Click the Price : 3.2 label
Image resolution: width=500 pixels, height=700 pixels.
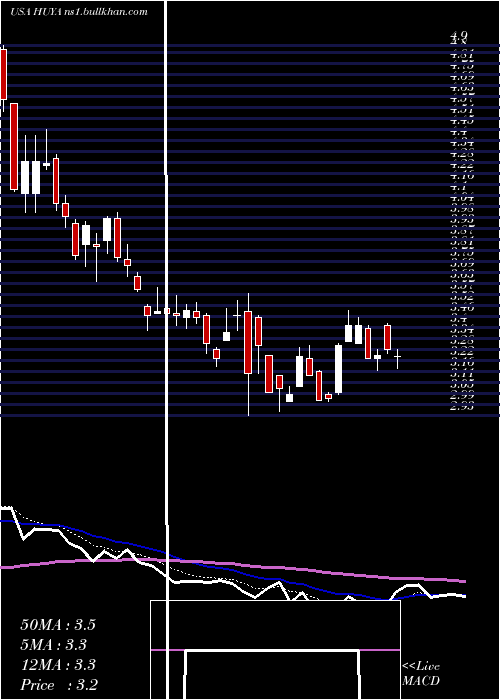(x=59, y=685)
